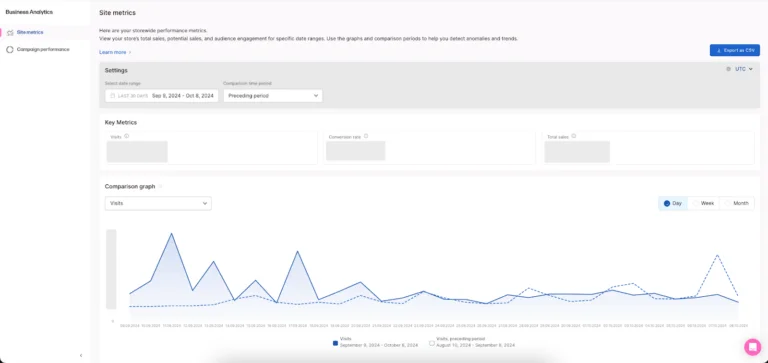This screenshot has width=768, height=363.
Task: Select the Day granularity option
Action: coord(672,203)
